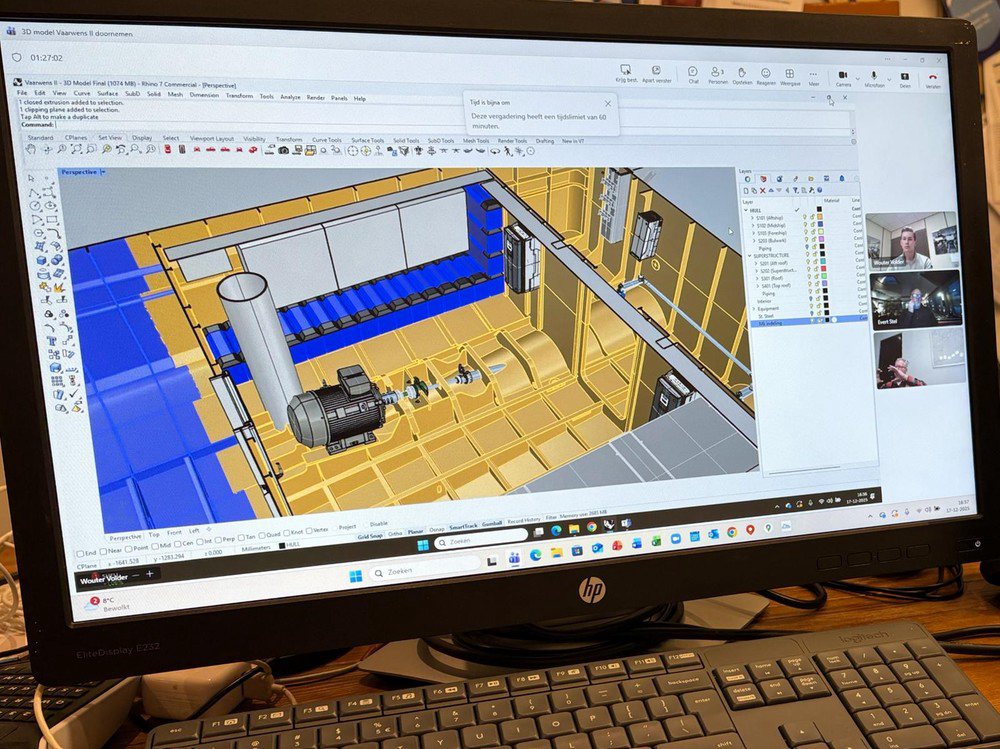Open the Teams Chat icon

click(692, 73)
